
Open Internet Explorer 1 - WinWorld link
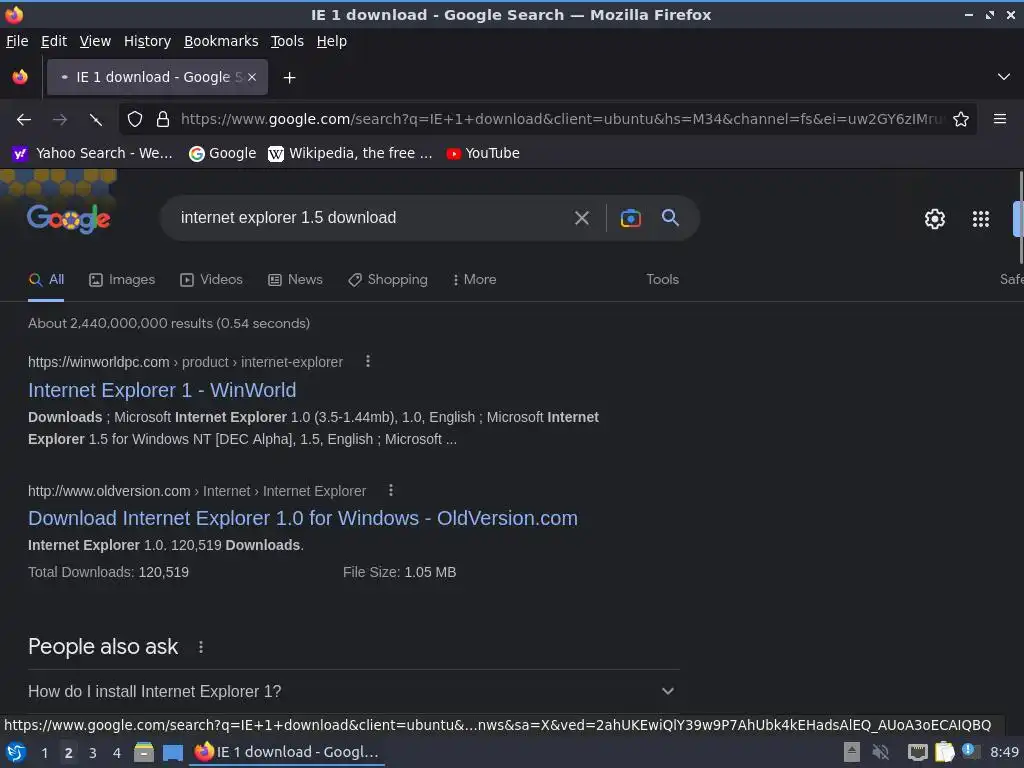point(162,390)
